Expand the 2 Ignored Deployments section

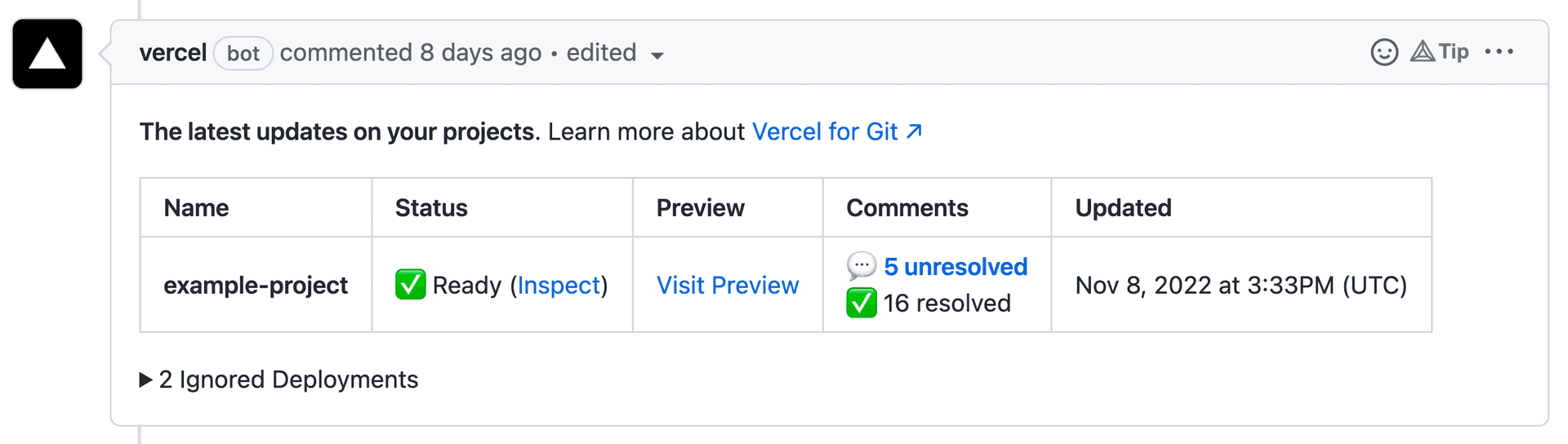pos(288,380)
